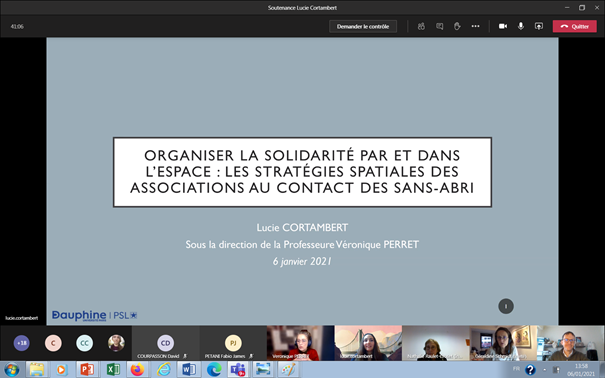Open the meeting chat icon

pyautogui.click(x=439, y=26)
